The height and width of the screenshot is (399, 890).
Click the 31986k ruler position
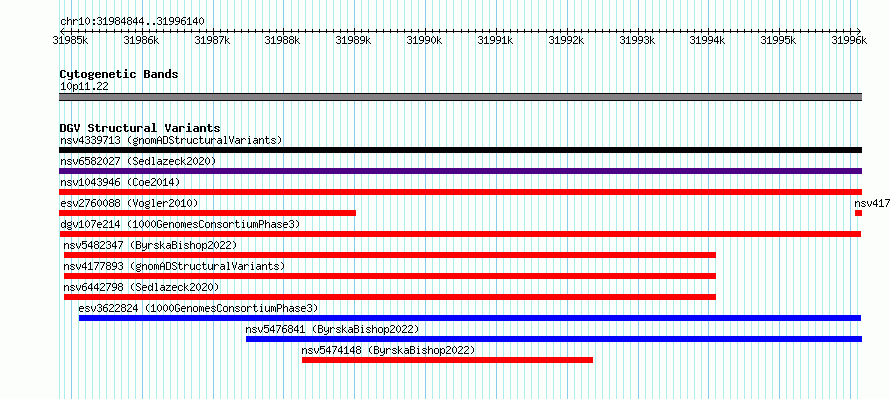click(x=141, y=40)
